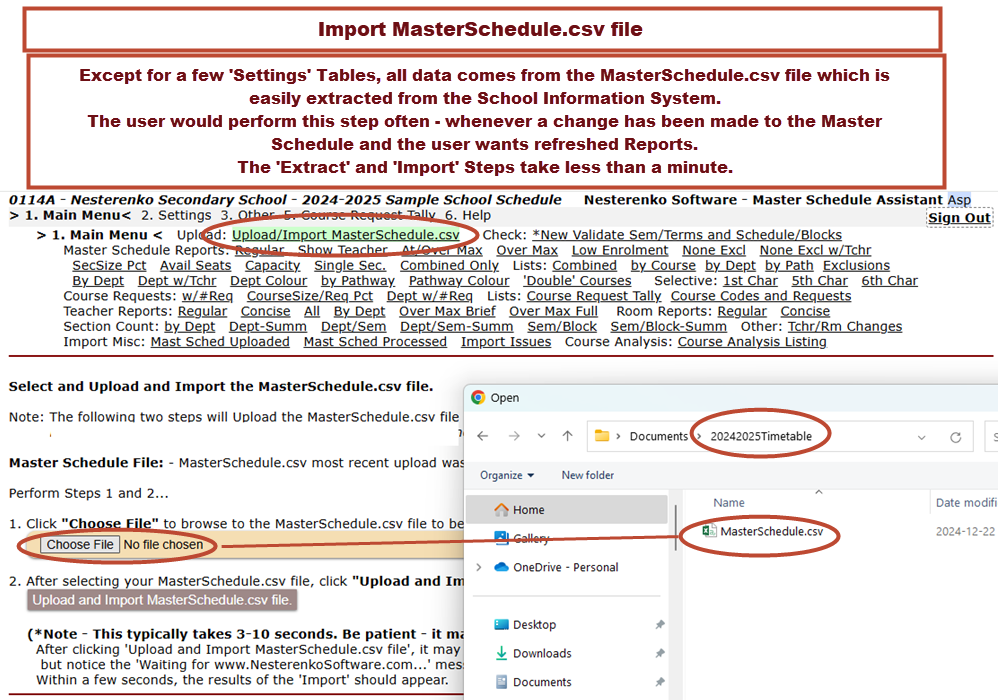Click the Sign Out link

[959, 218]
